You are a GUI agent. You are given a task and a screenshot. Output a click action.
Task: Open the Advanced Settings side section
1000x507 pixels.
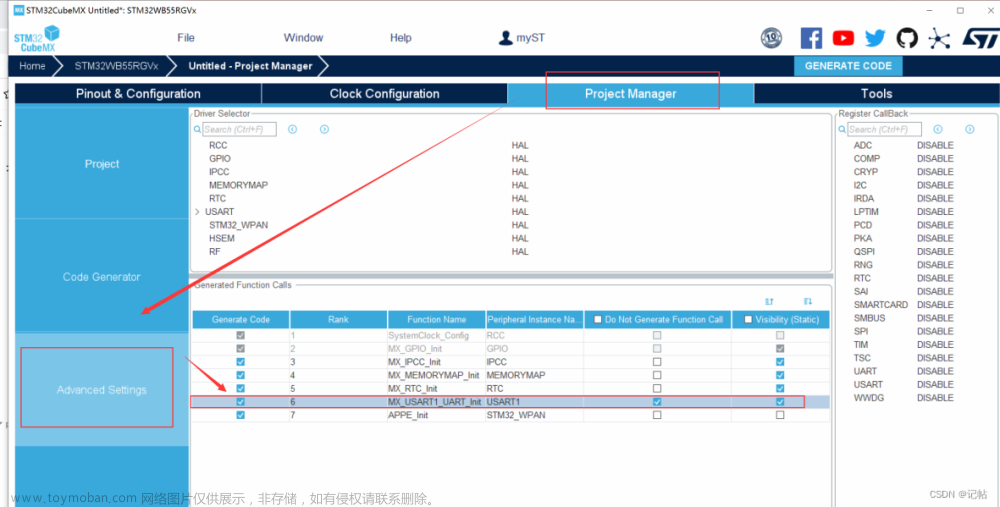(102, 390)
